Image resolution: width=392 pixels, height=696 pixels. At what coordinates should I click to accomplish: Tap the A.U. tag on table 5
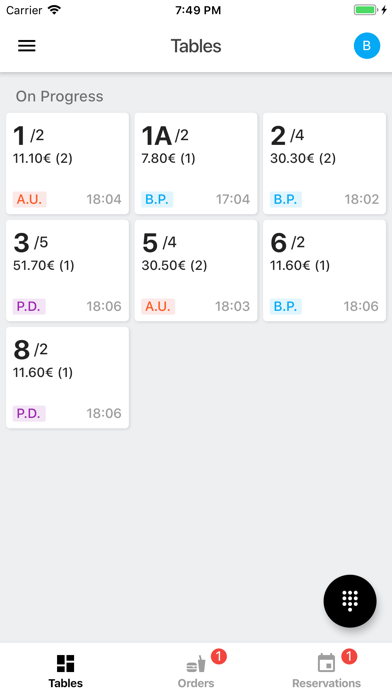click(158, 306)
